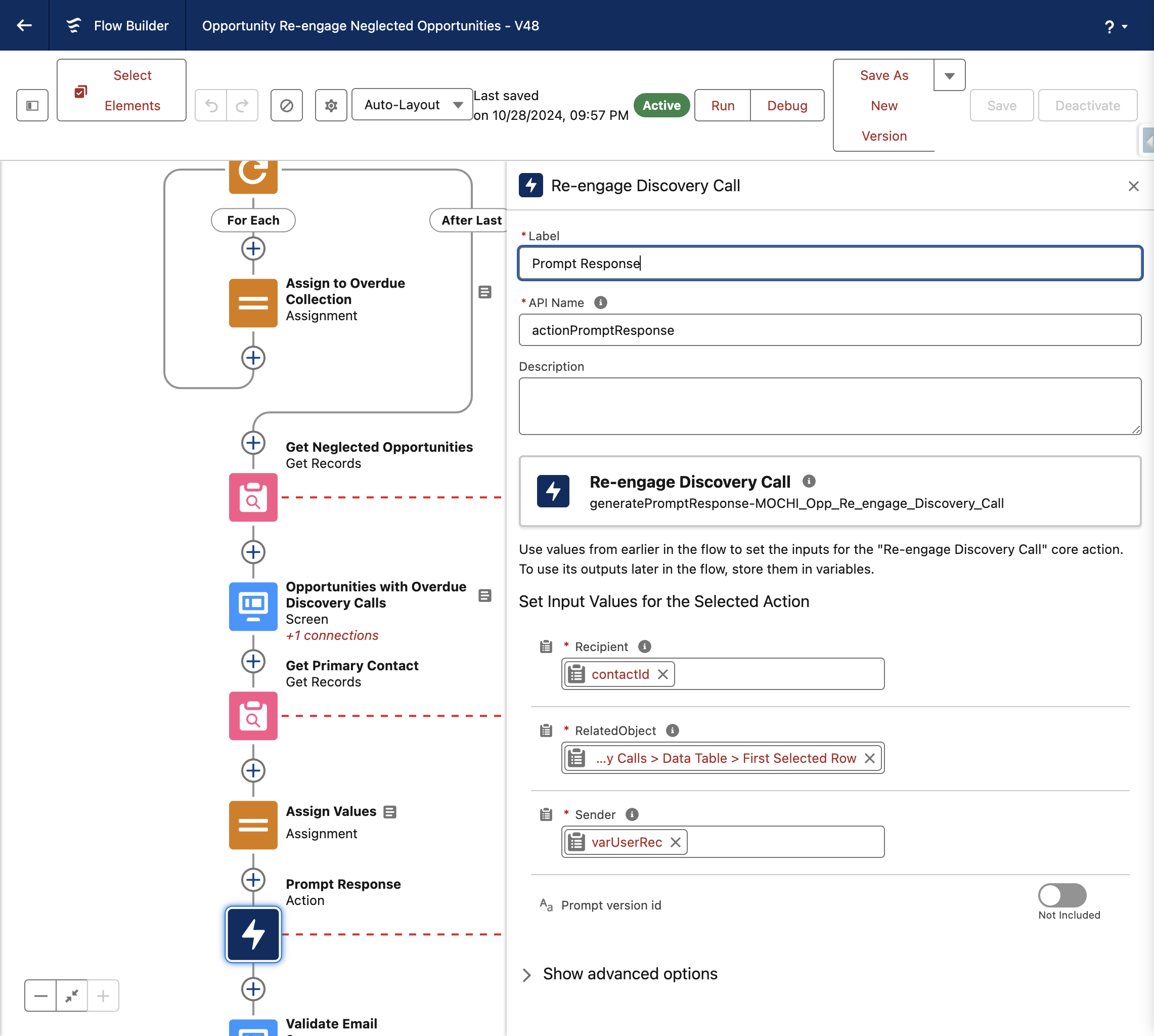Viewport: 1154px width, 1036px height.
Task: Click the undo arrow icon
Action: click(x=211, y=105)
